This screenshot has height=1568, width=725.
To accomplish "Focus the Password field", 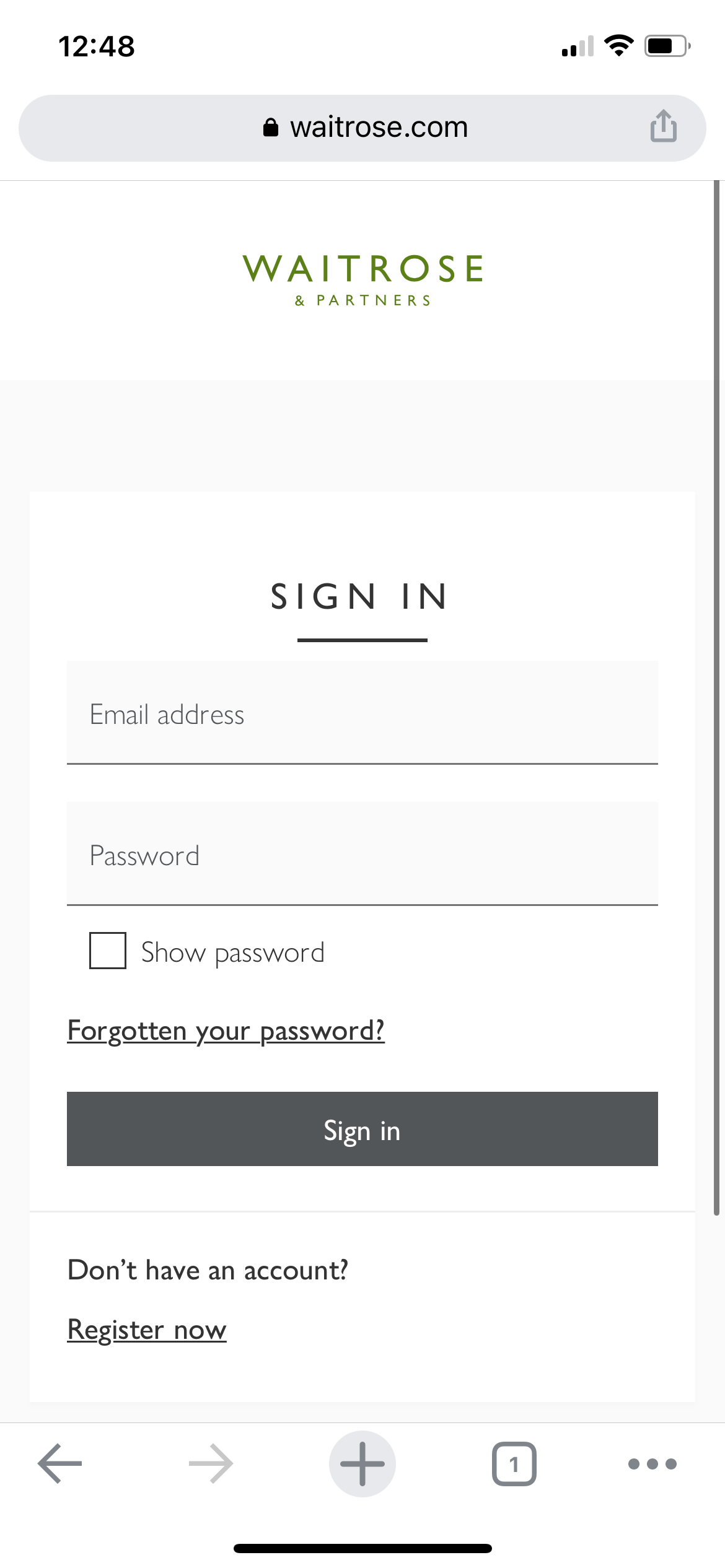I will coord(362,855).
